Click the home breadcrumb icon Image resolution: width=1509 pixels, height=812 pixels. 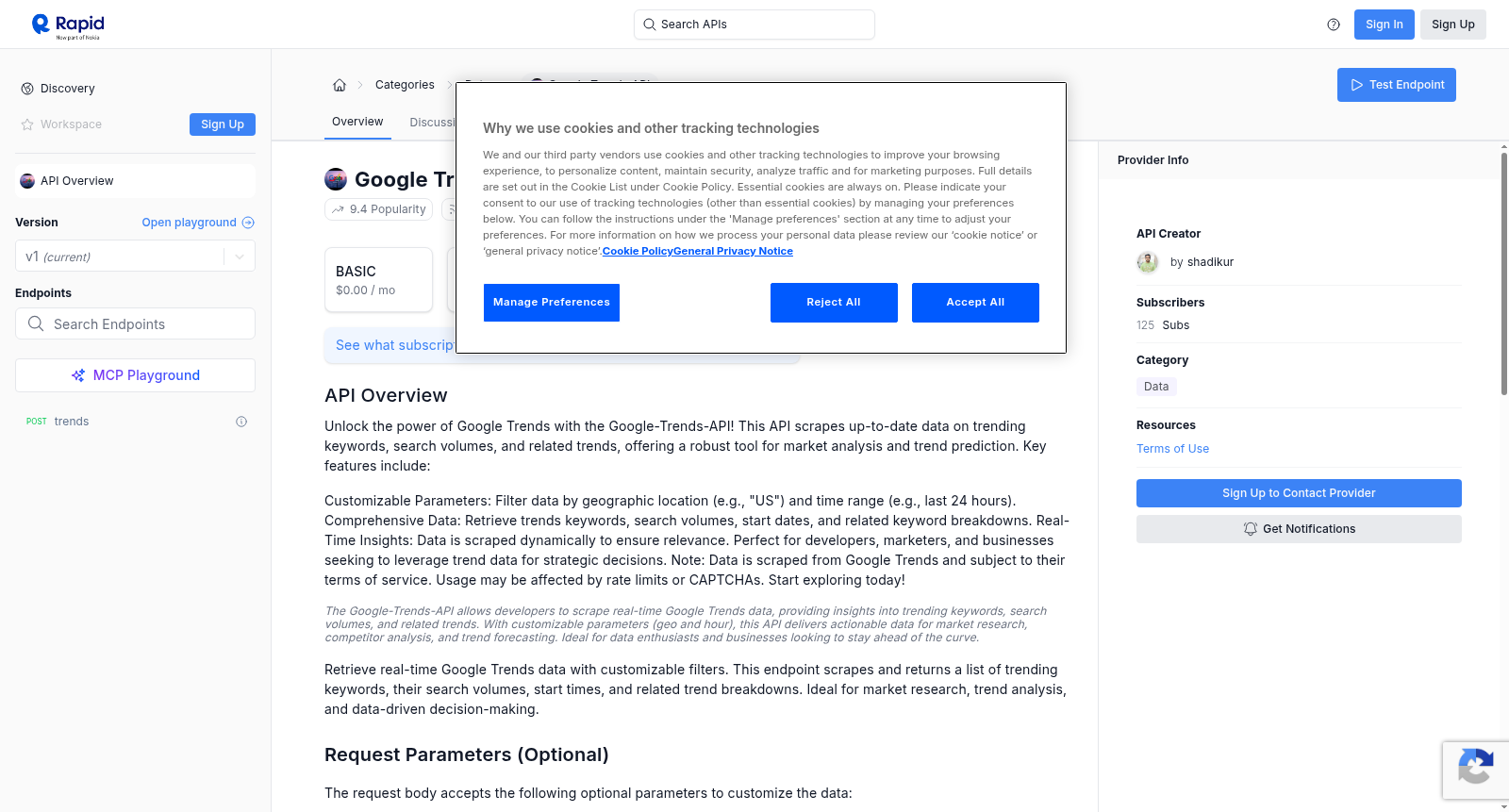[x=340, y=85]
